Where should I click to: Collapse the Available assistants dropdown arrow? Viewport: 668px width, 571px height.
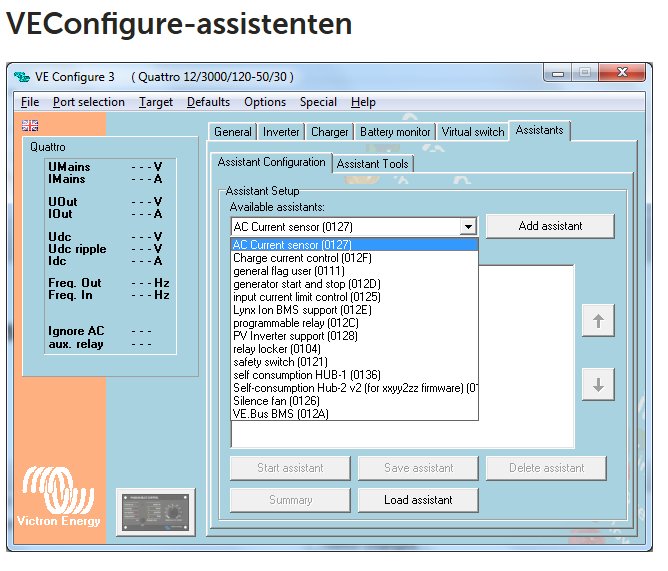point(468,227)
